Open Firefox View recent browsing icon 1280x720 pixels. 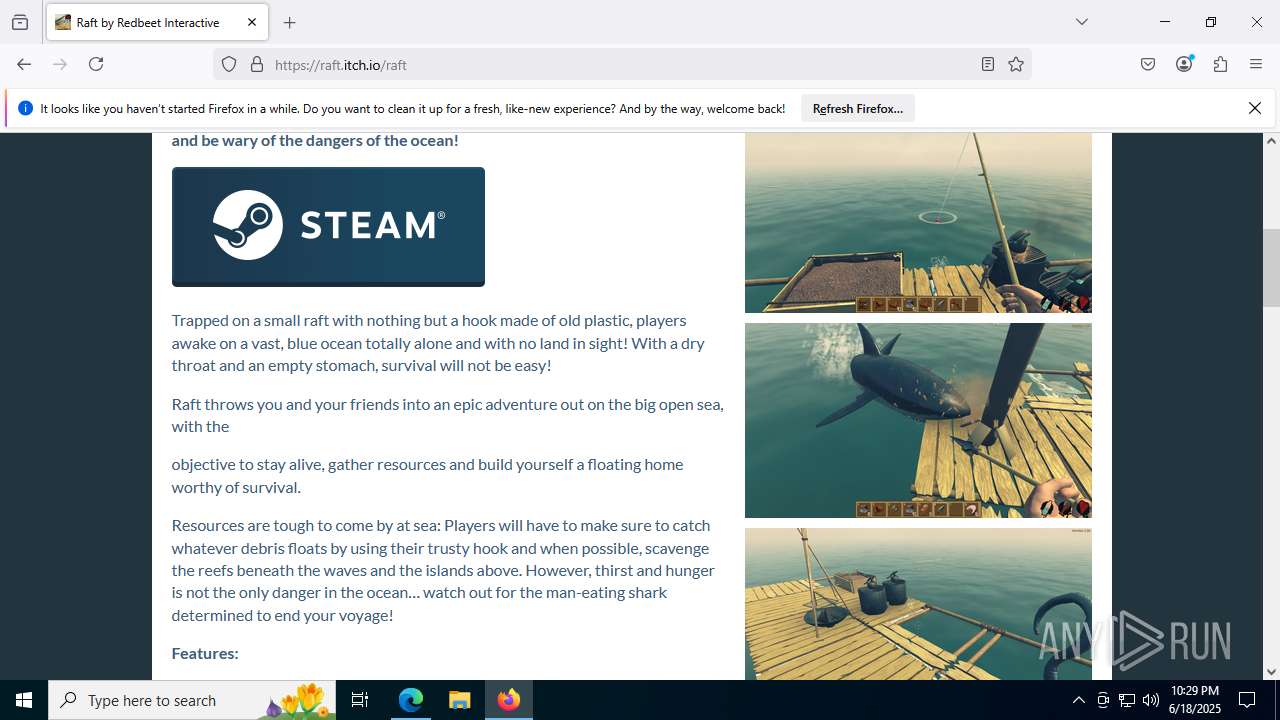[20, 22]
